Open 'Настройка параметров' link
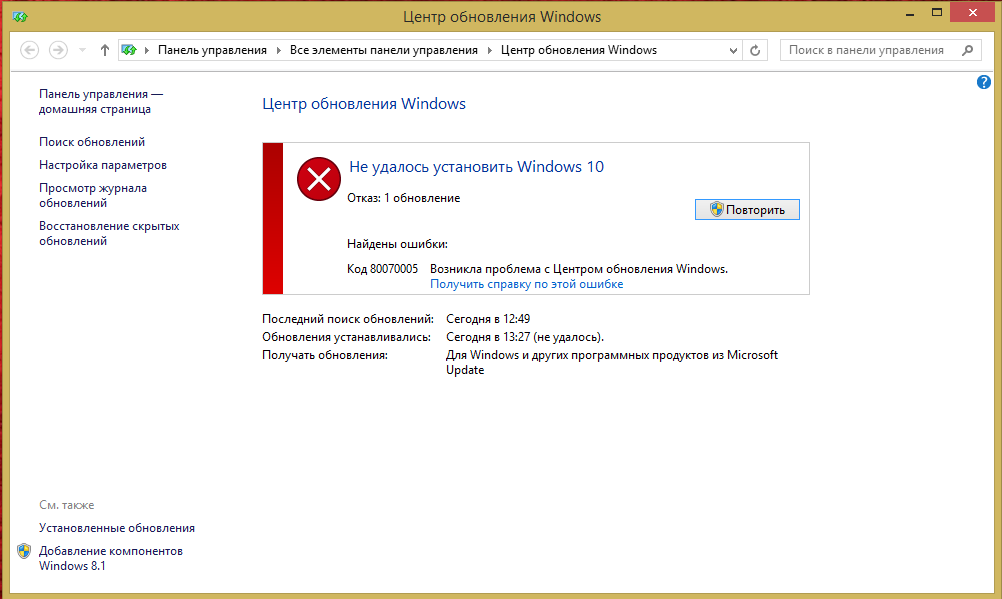 103,165
